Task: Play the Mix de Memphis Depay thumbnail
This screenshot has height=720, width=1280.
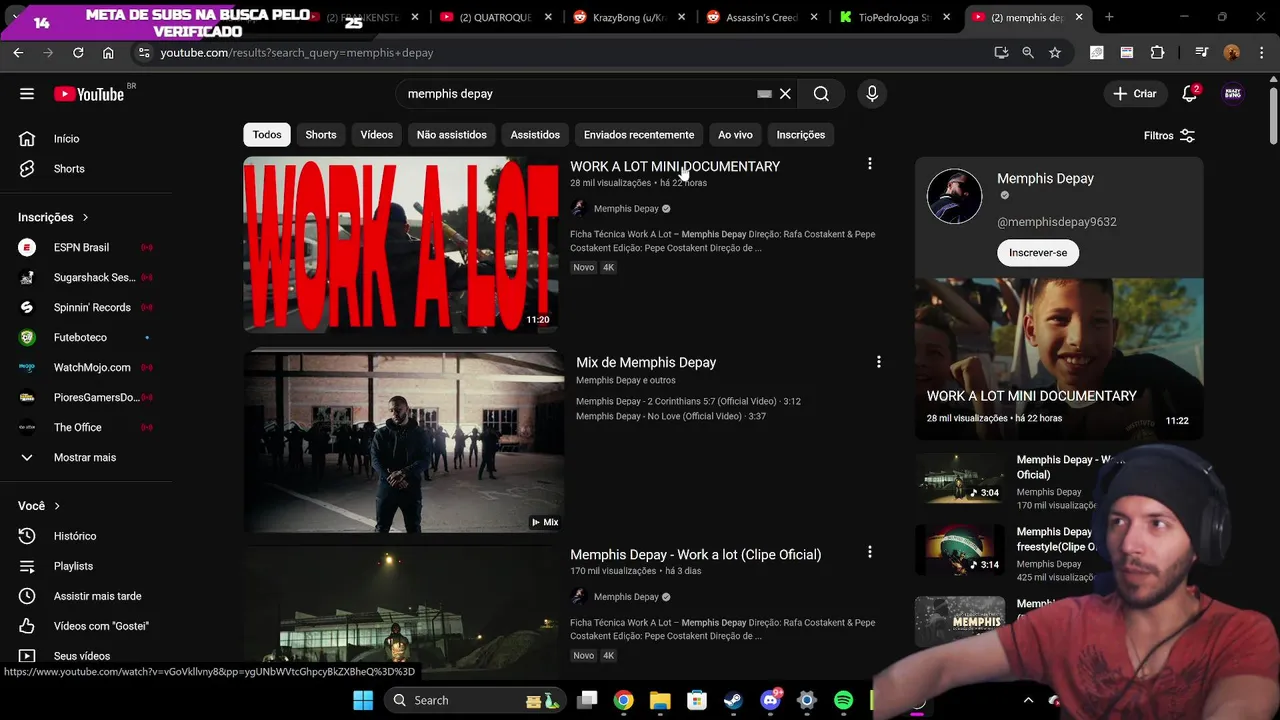Action: pyautogui.click(x=404, y=441)
